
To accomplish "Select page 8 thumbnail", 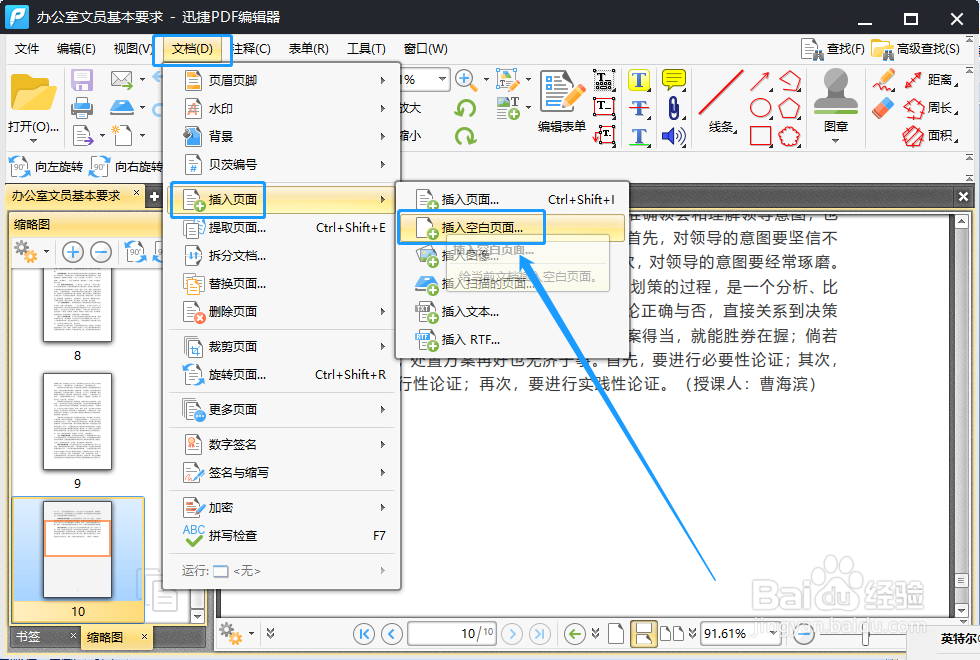I will [78, 305].
